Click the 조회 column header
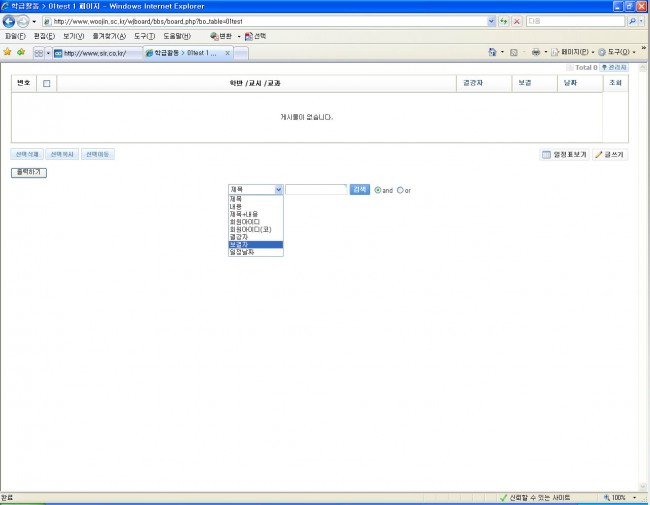Screen dimensions: 650x505 (615, 83)
